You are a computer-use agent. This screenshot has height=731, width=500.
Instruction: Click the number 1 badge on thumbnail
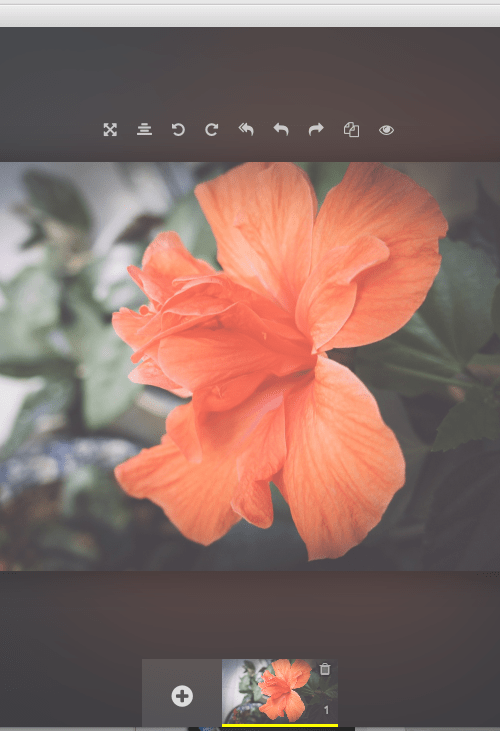pos(326,710)
